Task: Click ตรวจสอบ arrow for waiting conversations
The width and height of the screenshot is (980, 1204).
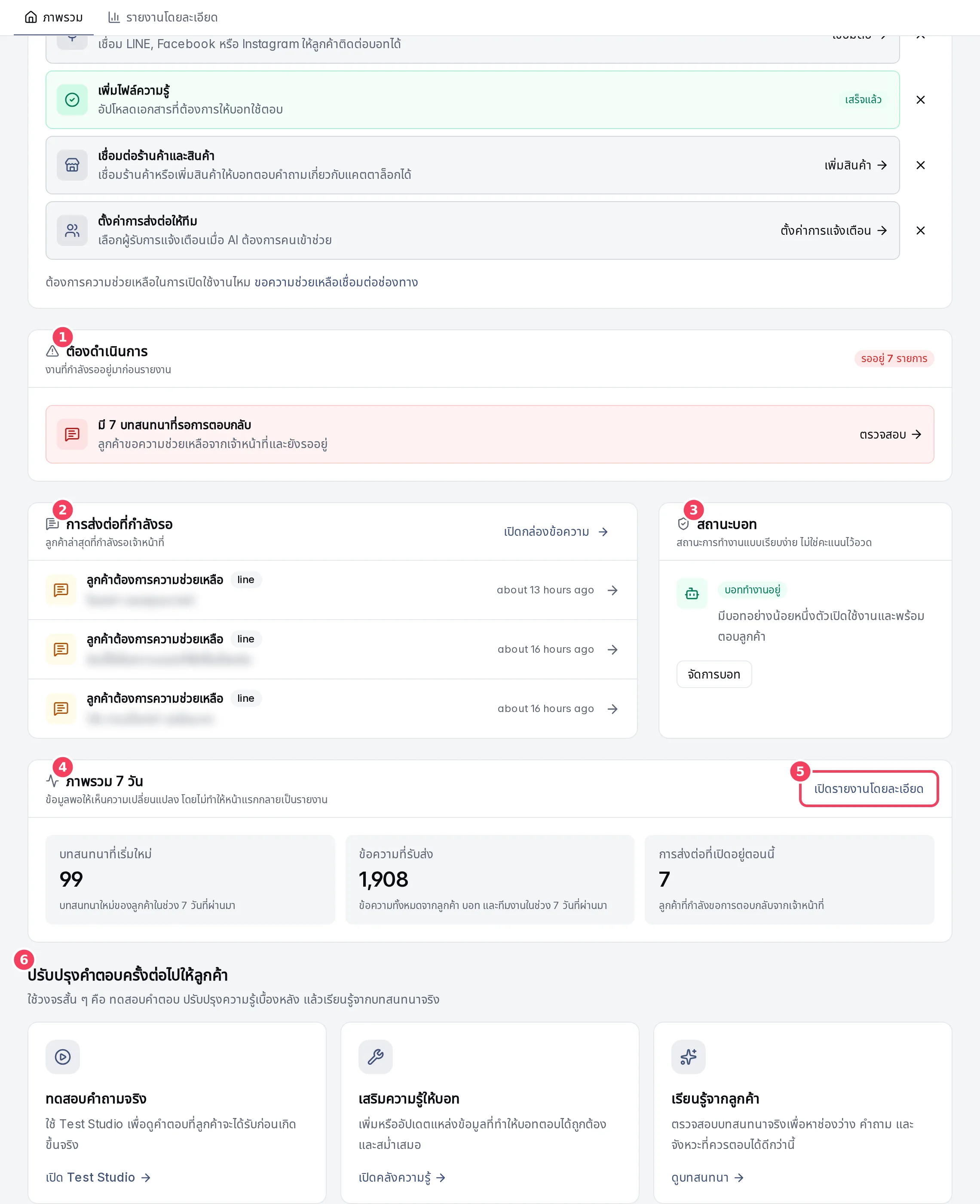Action: (x=890, y=434)
